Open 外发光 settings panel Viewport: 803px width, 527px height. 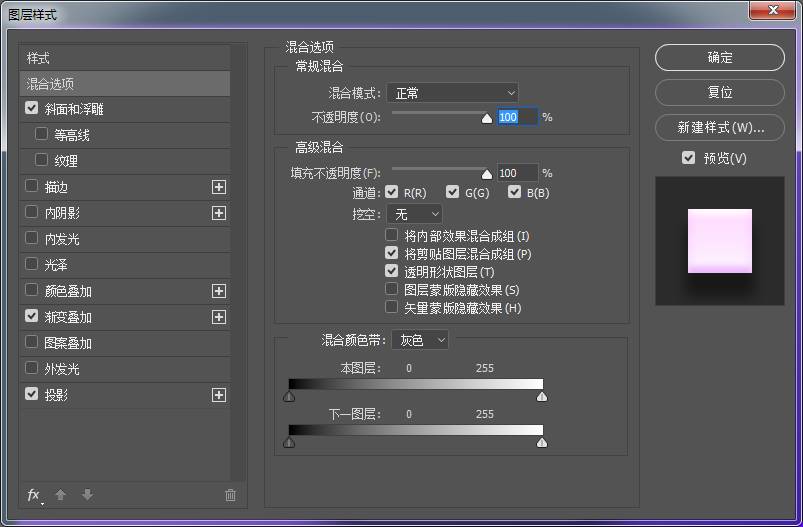[x=62, y=369]
